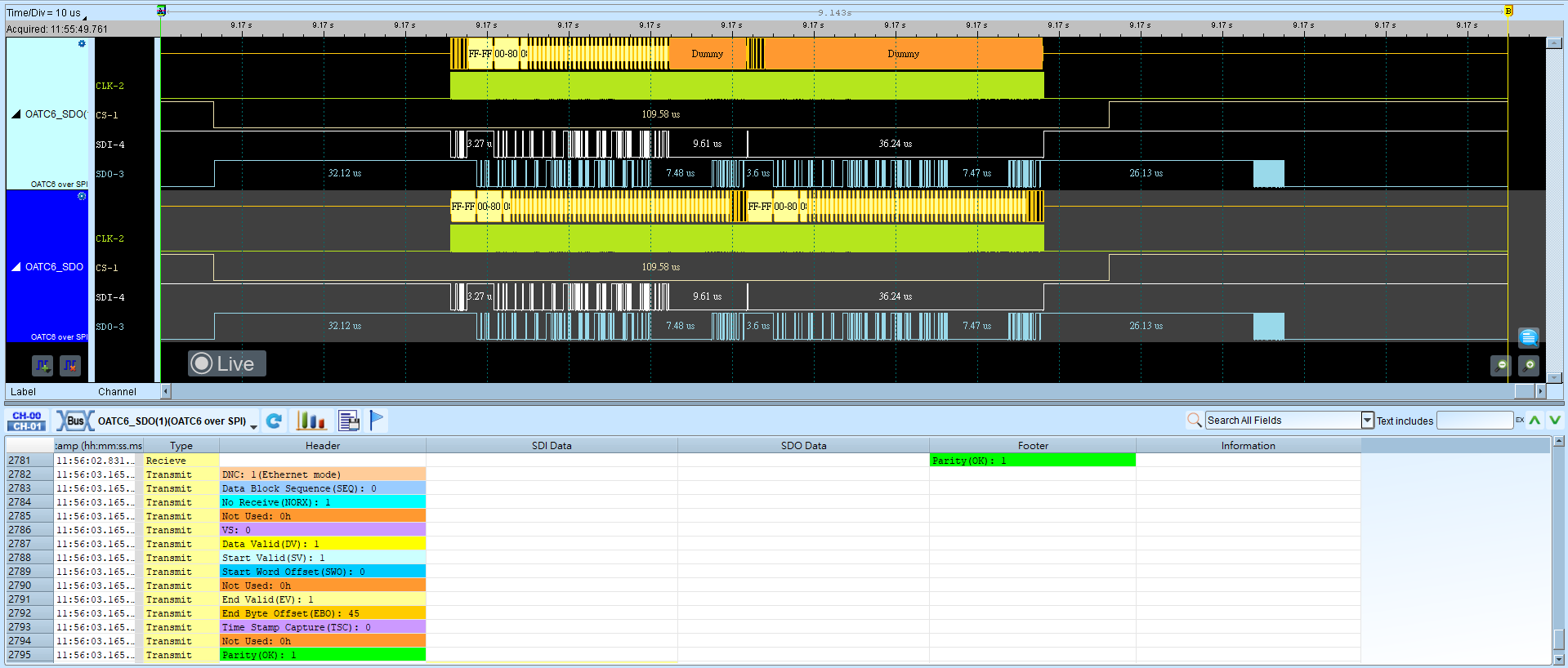
Task: Open the bar chart statistics icon
Action: (310, 421)
